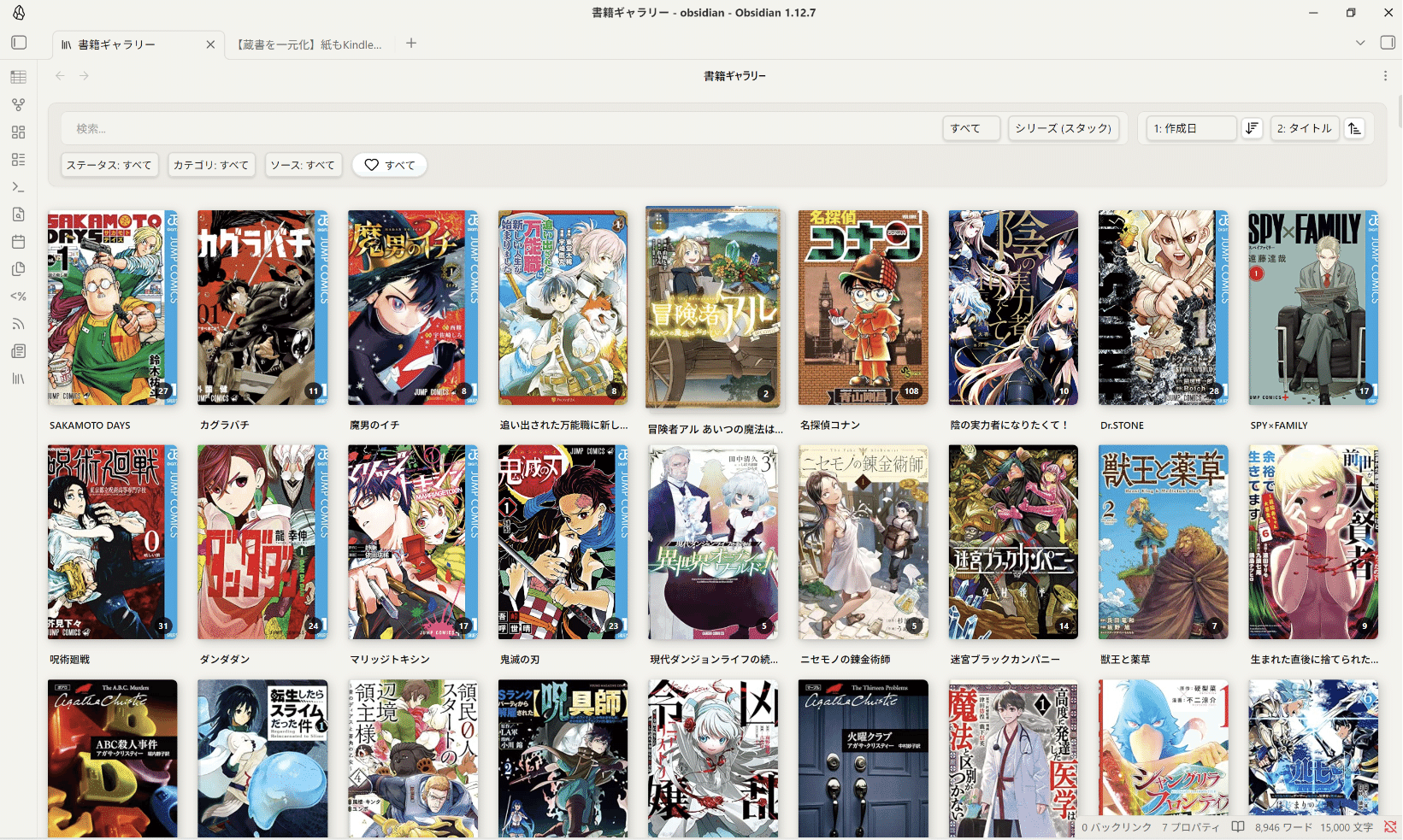Open the 呪術廻戦 book cover
Screen dimensions: 1403x840
click(113, 542)
